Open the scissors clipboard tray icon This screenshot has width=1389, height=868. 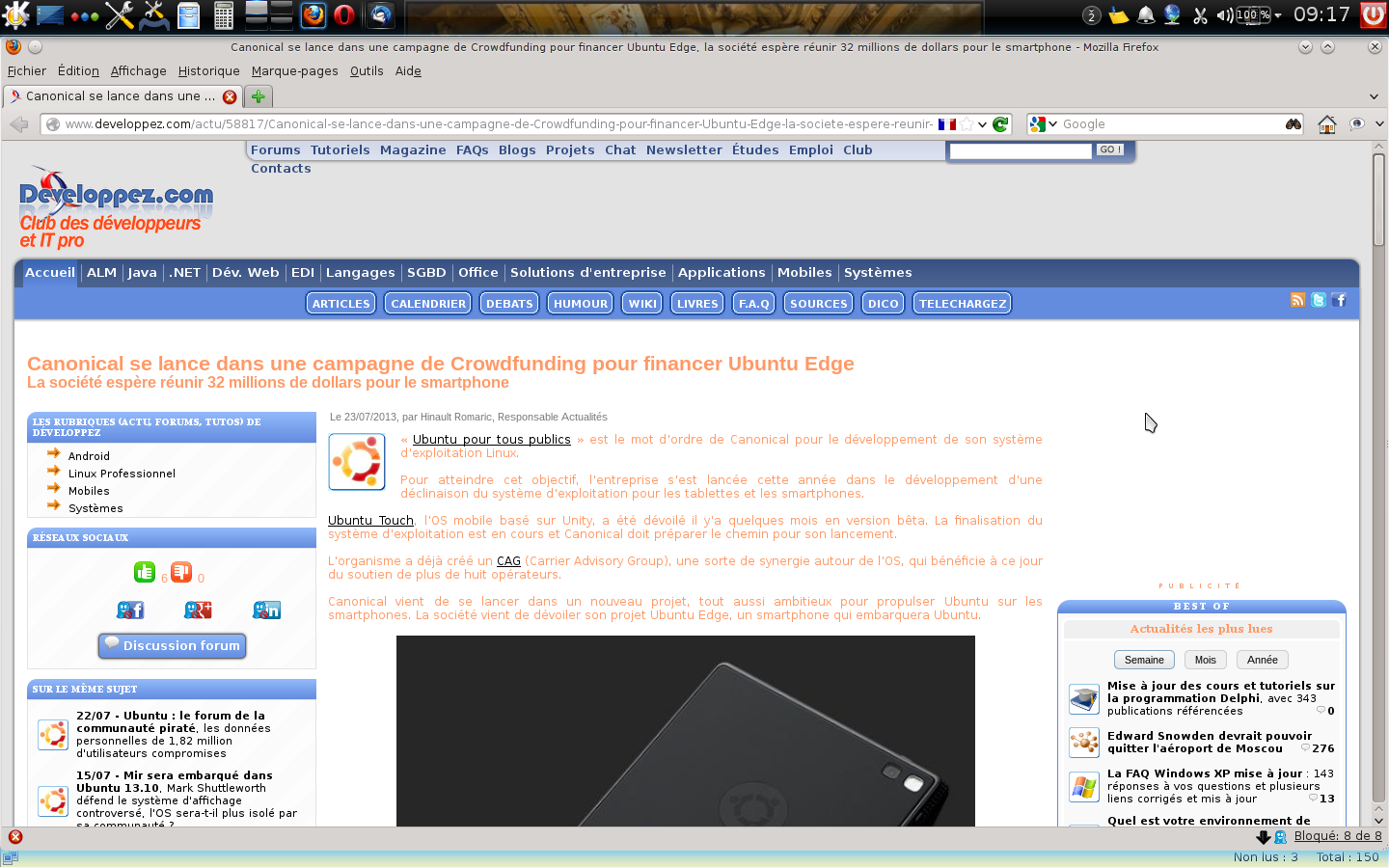[x=1200, y=15]
